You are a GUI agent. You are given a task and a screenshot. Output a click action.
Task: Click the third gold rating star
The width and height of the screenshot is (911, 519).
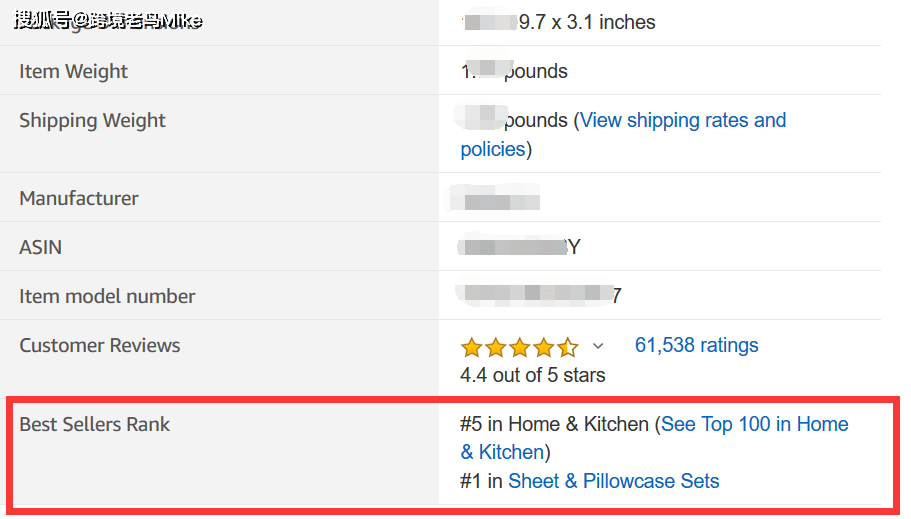(x=519, y=348)
